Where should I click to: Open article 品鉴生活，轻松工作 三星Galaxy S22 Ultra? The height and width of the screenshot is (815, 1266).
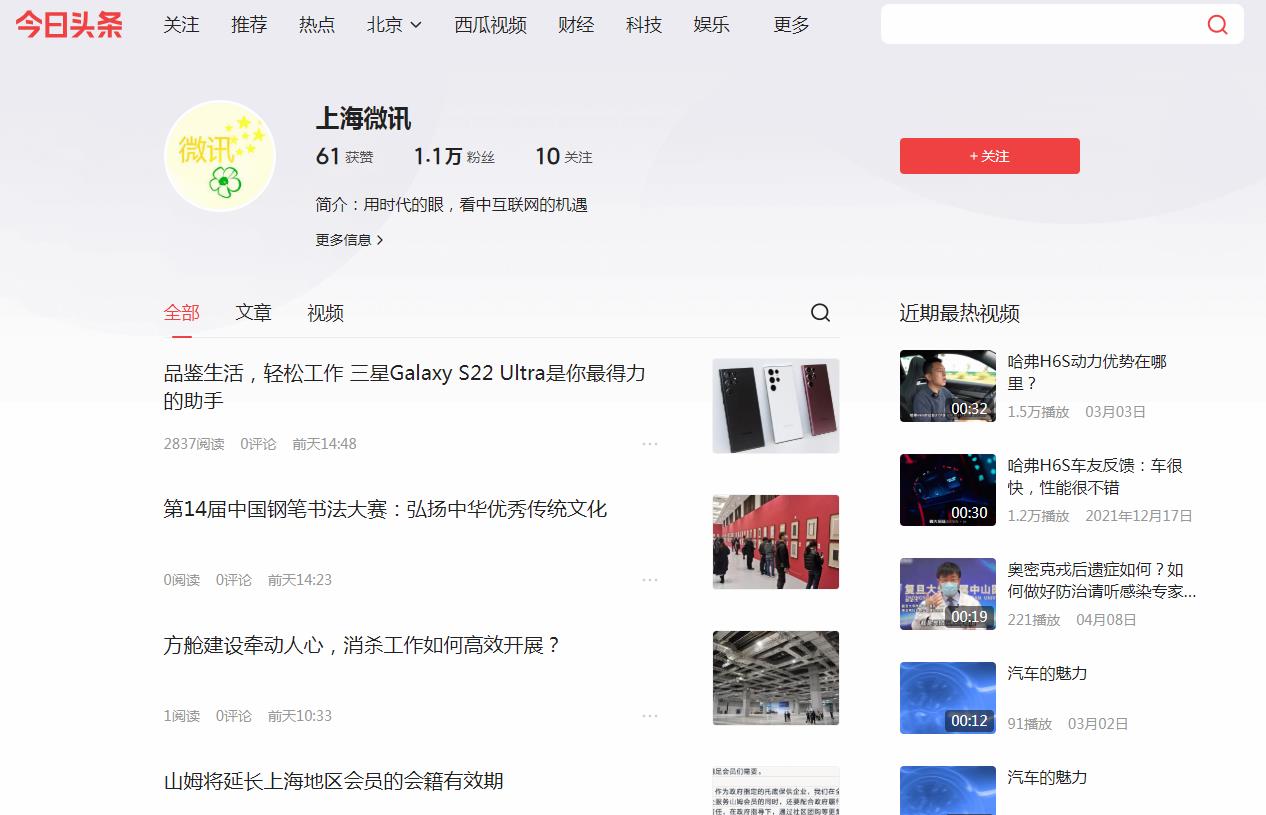405,387
